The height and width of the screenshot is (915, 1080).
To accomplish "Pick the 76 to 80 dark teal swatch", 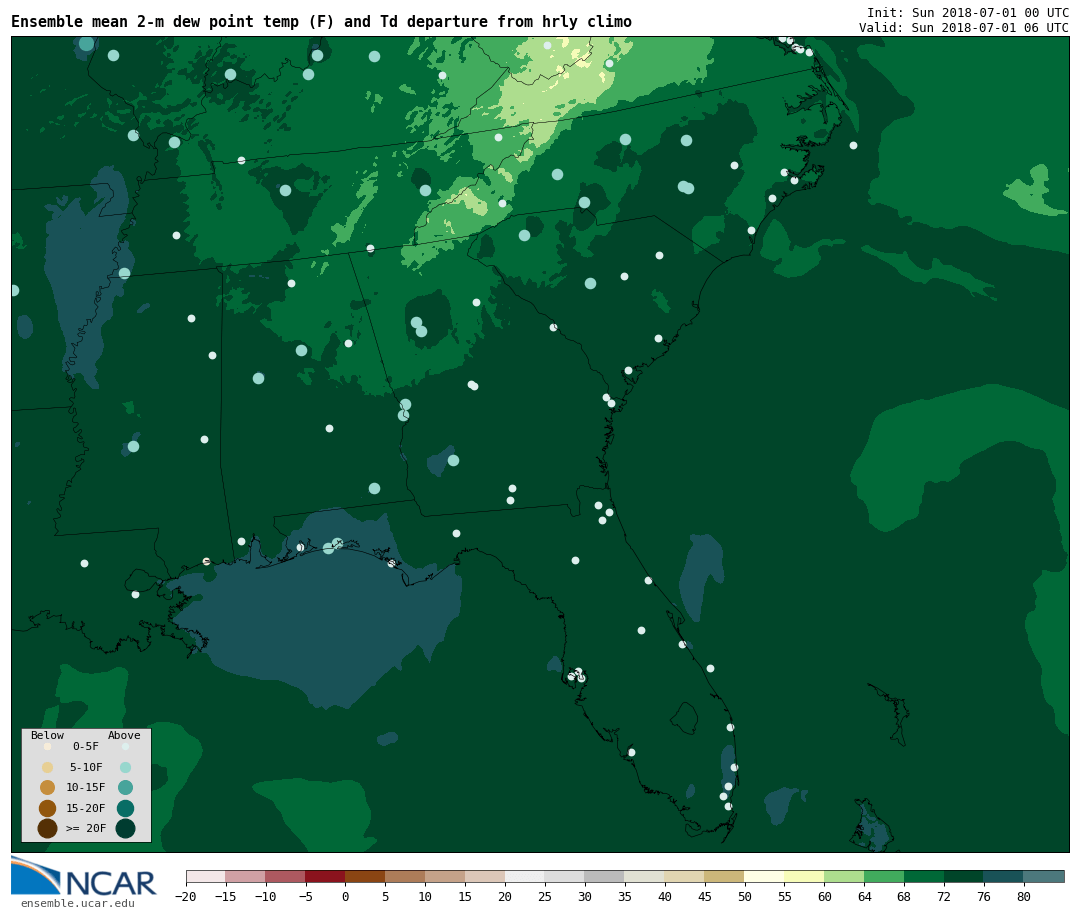I will 1004,876.
